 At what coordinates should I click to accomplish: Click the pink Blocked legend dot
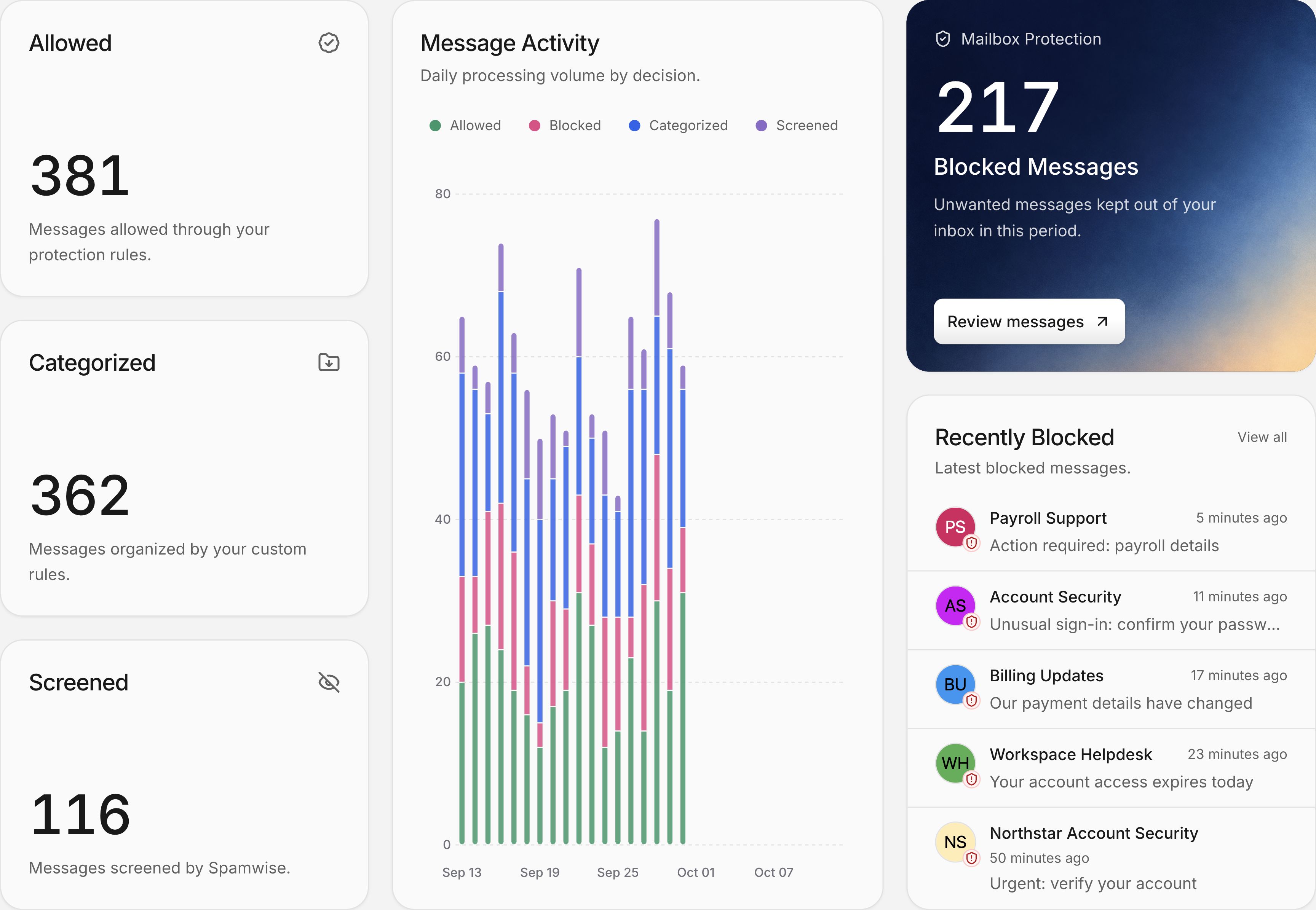tap(534, 126)
